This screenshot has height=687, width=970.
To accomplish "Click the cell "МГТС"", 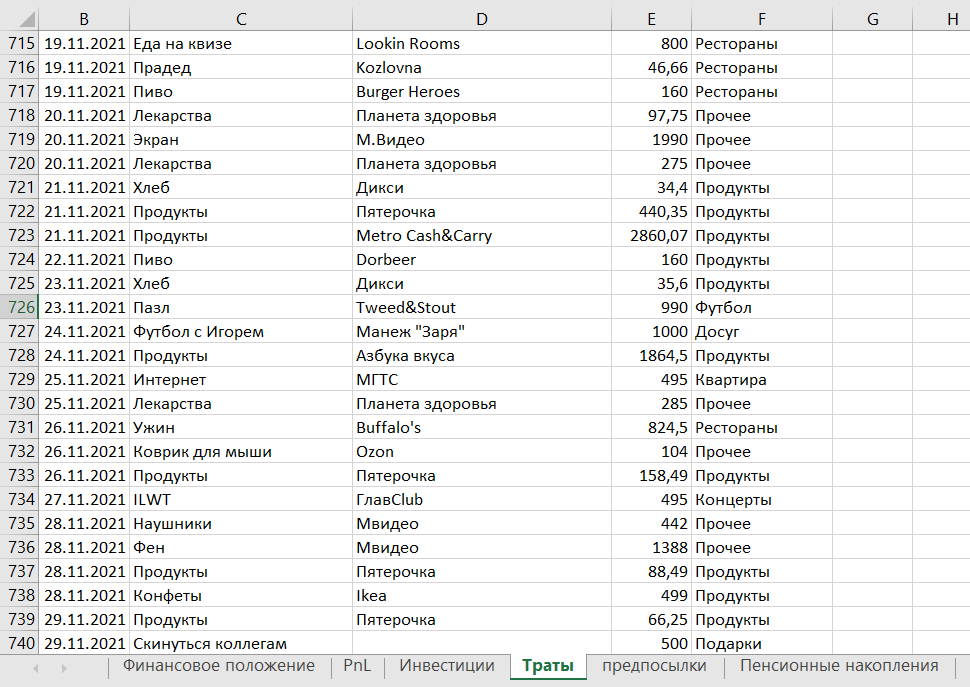I will (482, 380).
